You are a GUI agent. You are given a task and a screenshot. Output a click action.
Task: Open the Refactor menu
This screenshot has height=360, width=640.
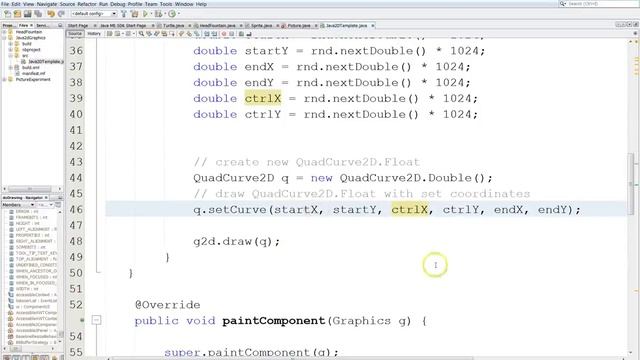(x=87, y=4)
